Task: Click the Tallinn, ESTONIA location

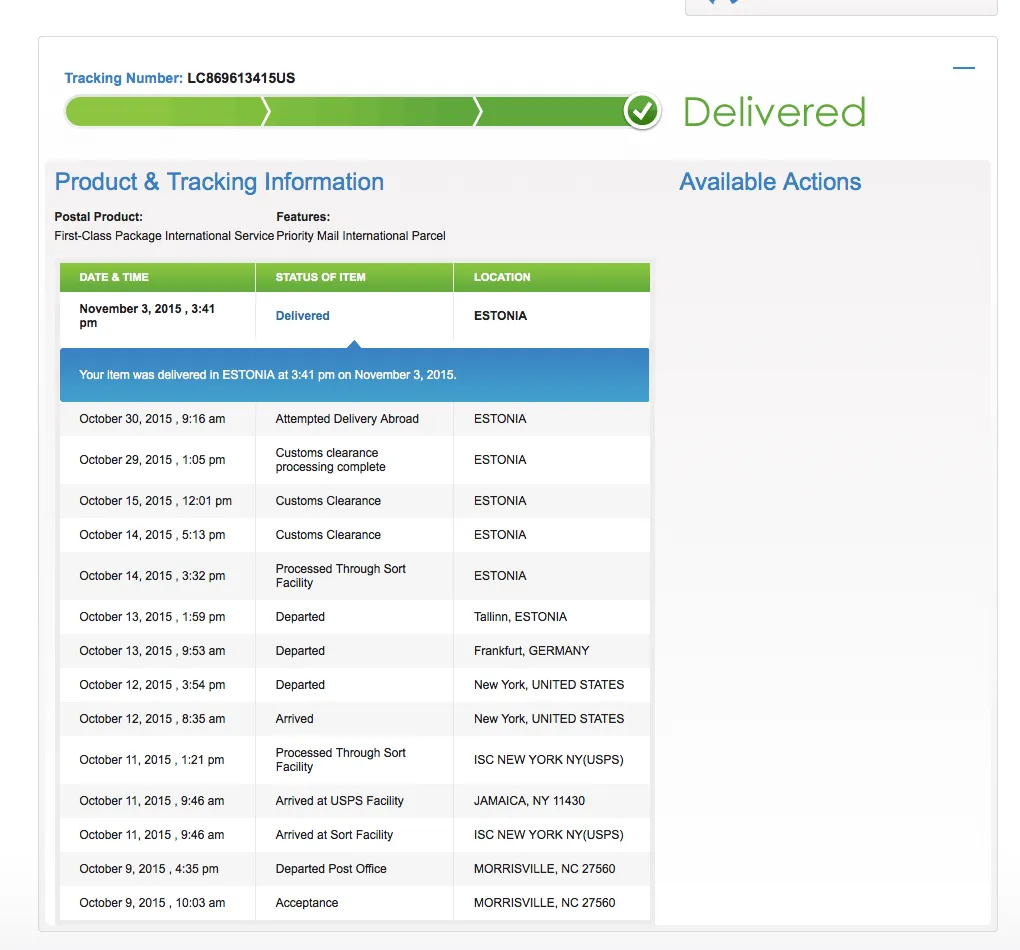Action: 520,617
